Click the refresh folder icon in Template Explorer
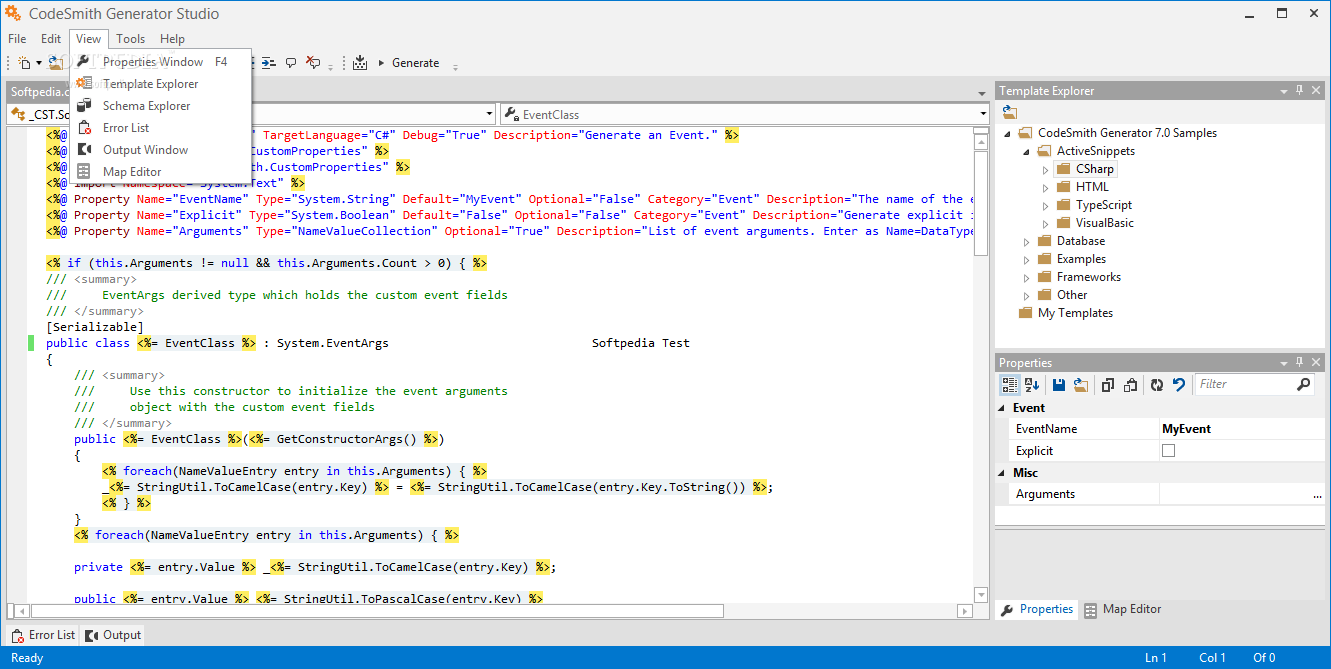1331x669 pixels. 1010,112
